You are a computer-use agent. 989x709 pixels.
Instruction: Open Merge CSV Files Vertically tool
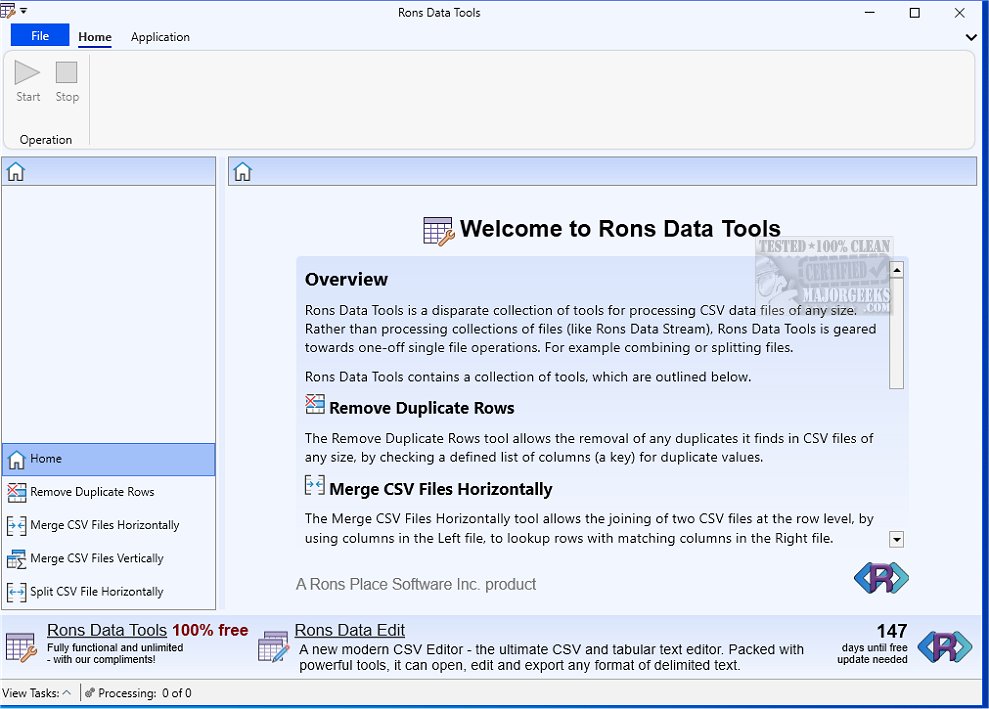point(96,558)
